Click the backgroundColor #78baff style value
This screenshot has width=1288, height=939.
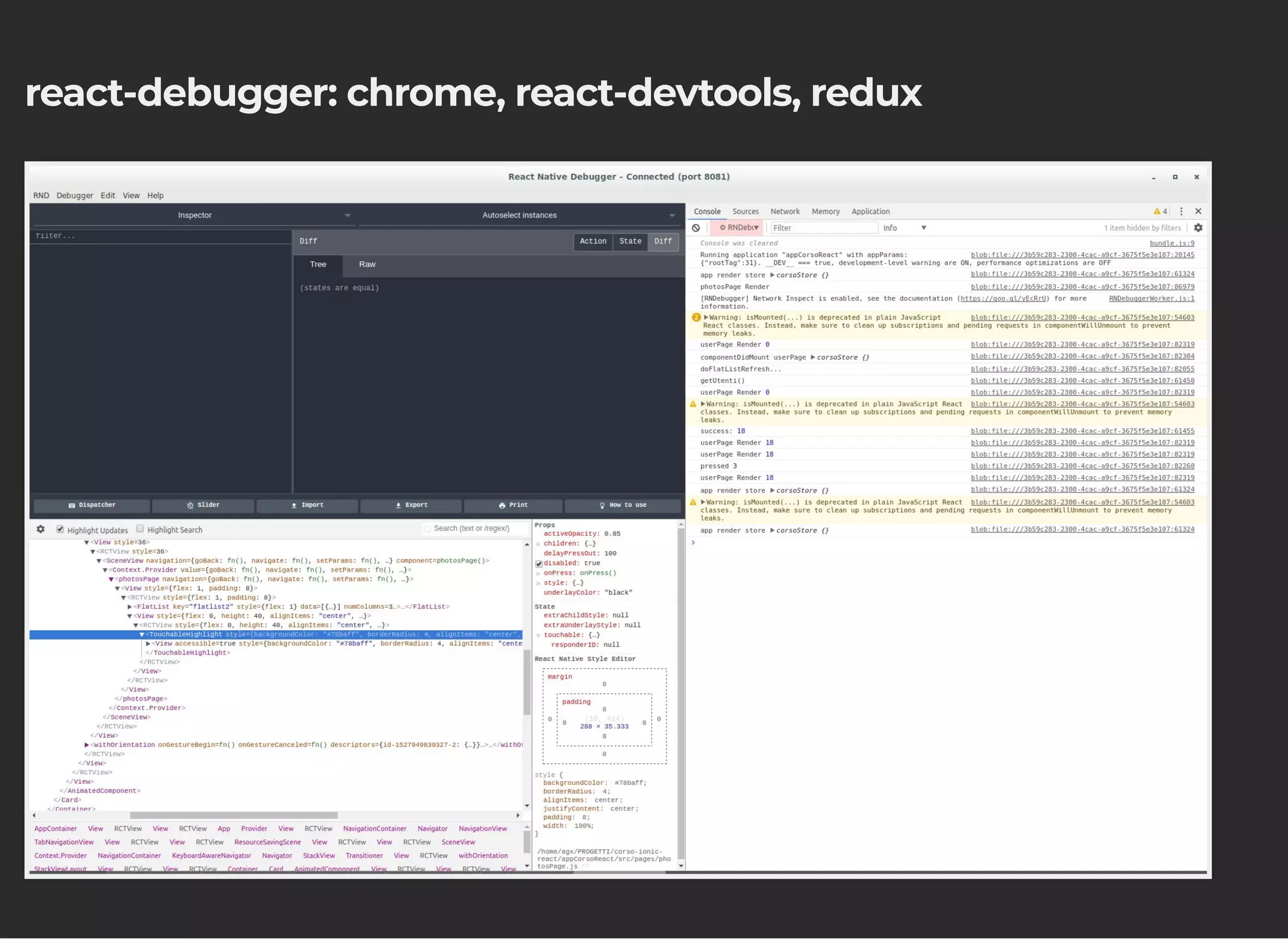pyautogui.click(x=630, y=784)
